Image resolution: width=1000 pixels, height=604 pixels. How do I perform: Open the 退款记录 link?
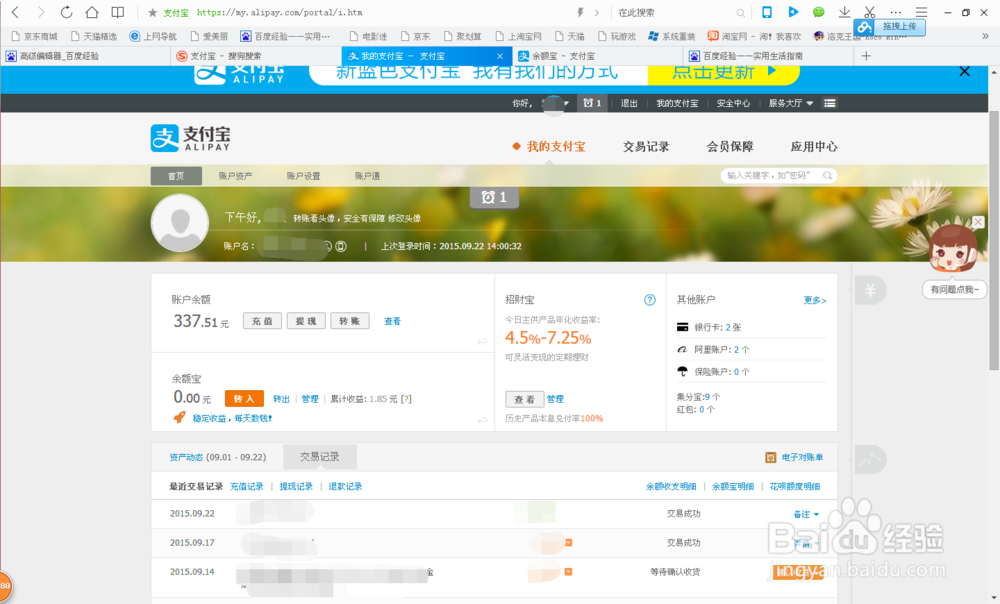tap(345, 487)
